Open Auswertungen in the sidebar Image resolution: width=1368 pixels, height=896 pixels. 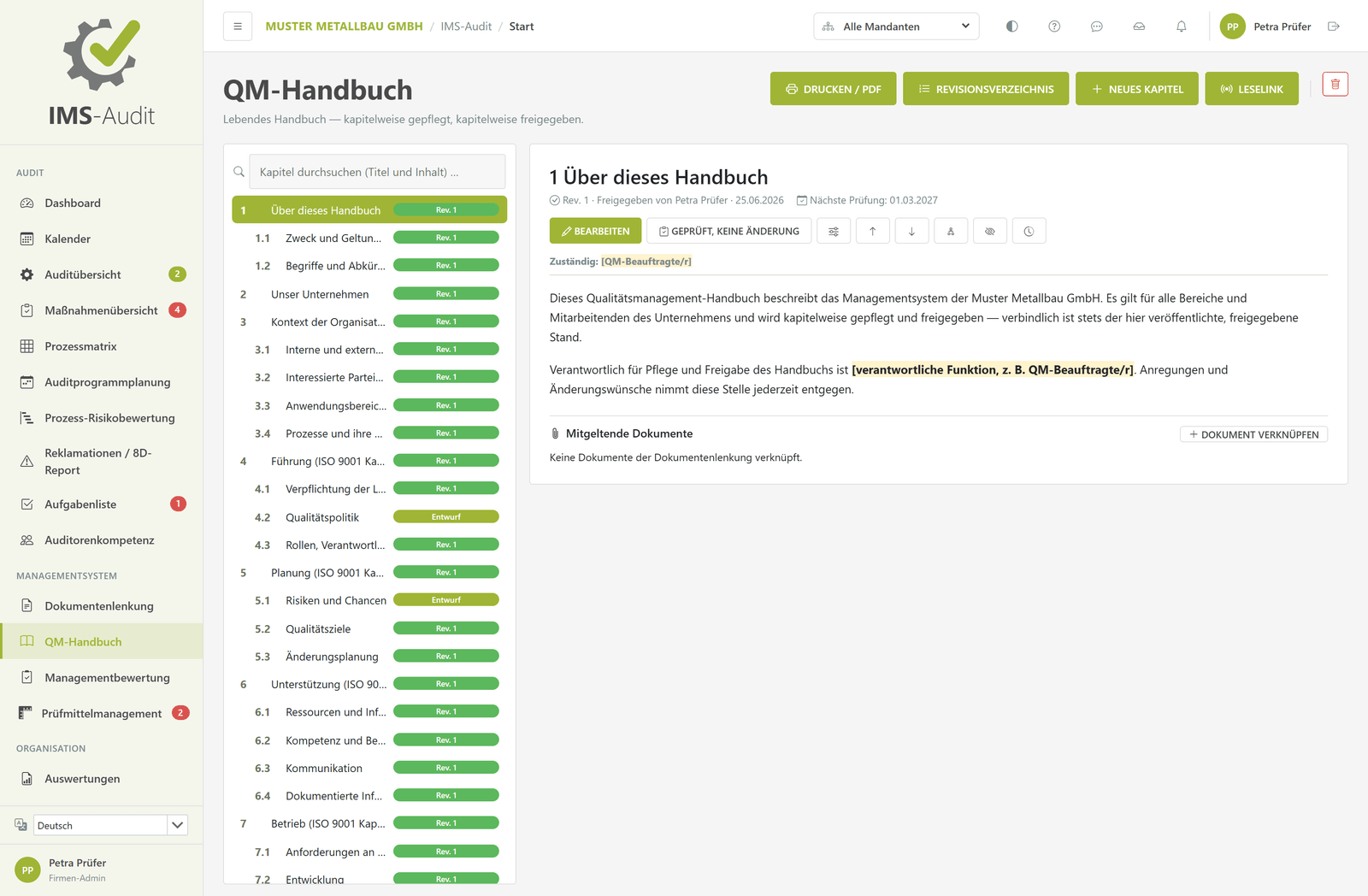(102, 779)
